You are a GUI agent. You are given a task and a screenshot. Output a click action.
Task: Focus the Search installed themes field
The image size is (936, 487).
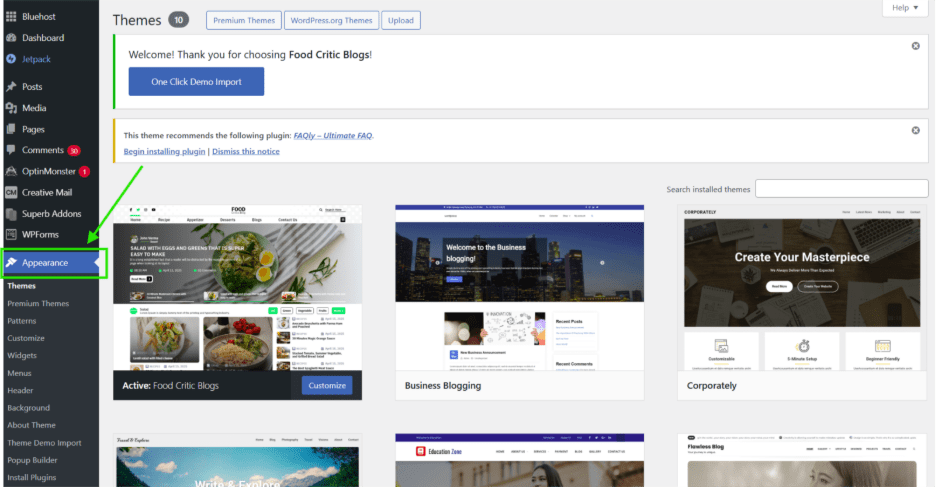[x=842, y=189]
